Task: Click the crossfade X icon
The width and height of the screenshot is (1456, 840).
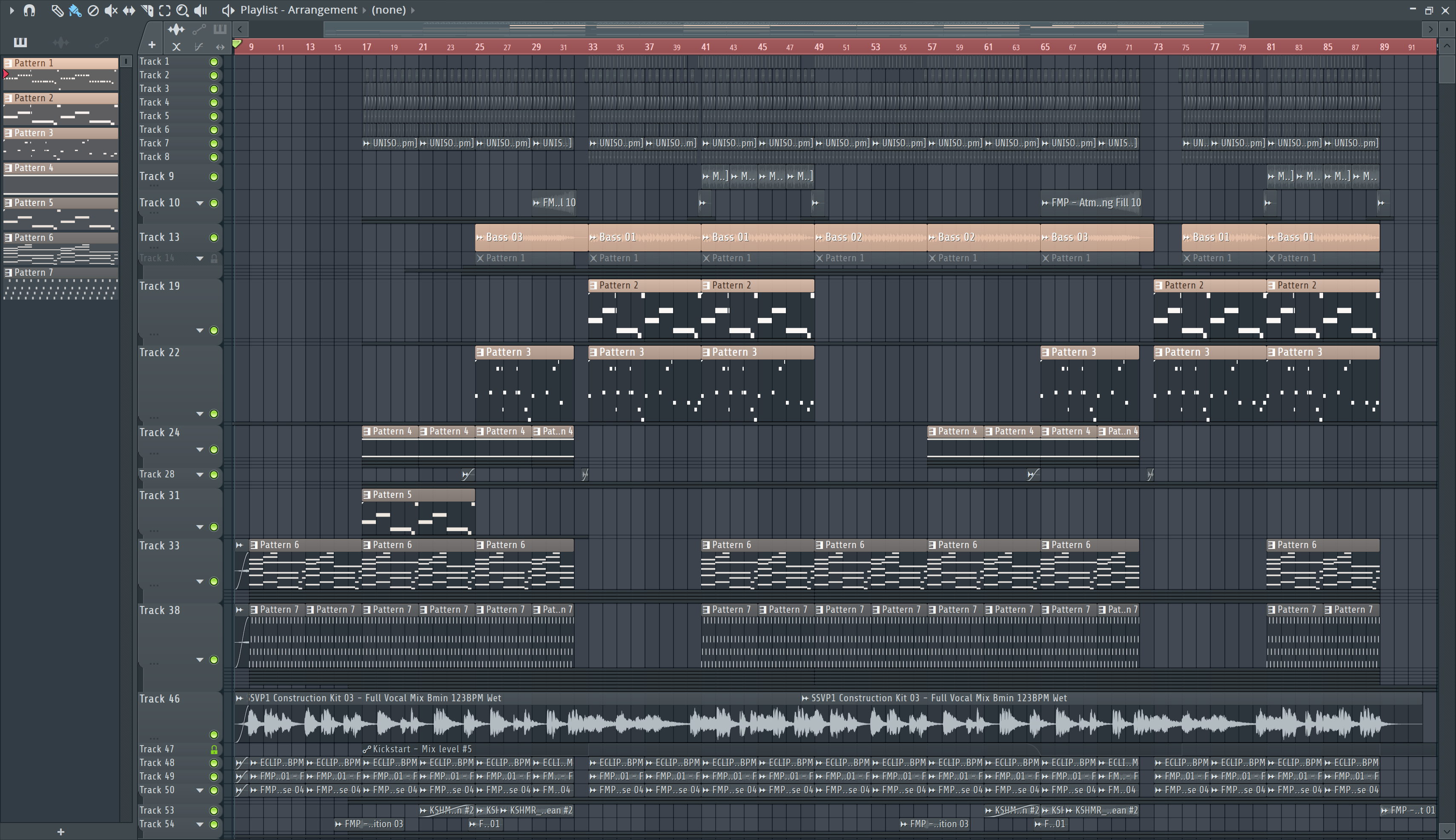Action: point(177,47)
